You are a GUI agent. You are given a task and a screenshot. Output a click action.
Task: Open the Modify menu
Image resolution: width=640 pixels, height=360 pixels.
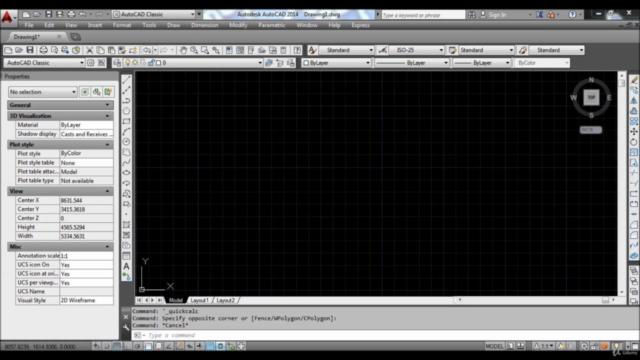coord(238,25)
